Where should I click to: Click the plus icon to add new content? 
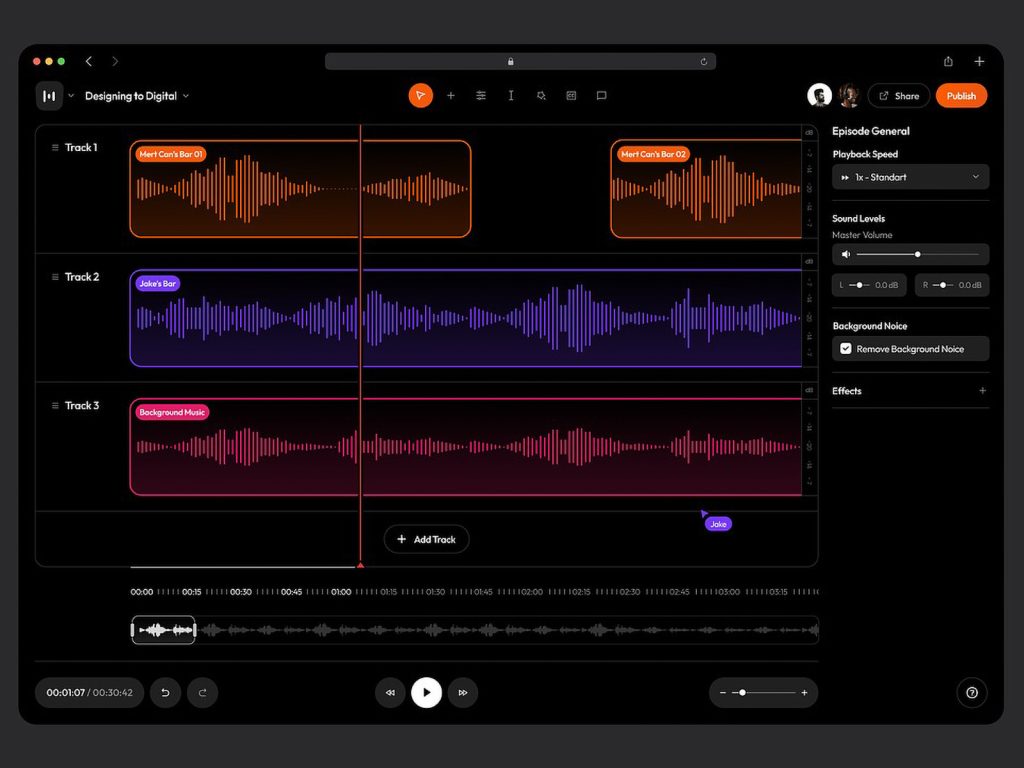coord(450,95)
